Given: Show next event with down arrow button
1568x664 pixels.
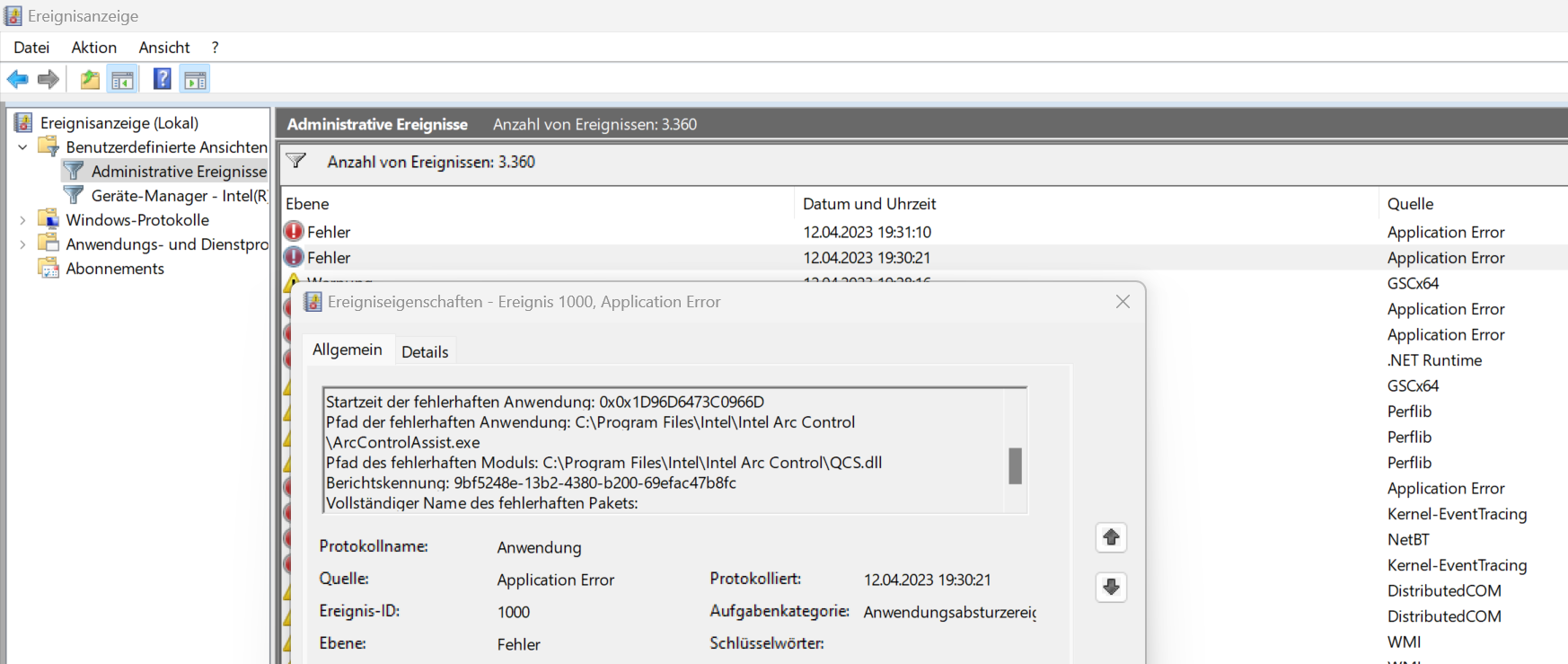Looking at the screenshot, I should [1111, 587].
